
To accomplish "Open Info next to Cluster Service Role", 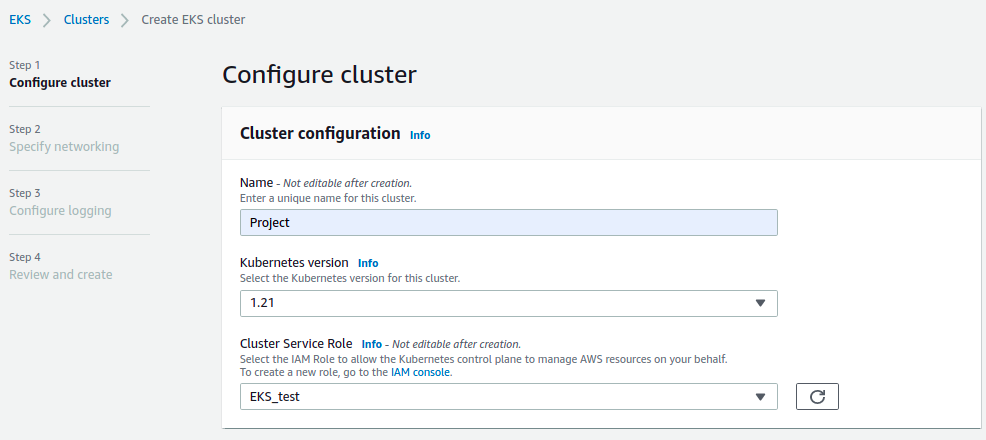I will (x=372, y=344).
